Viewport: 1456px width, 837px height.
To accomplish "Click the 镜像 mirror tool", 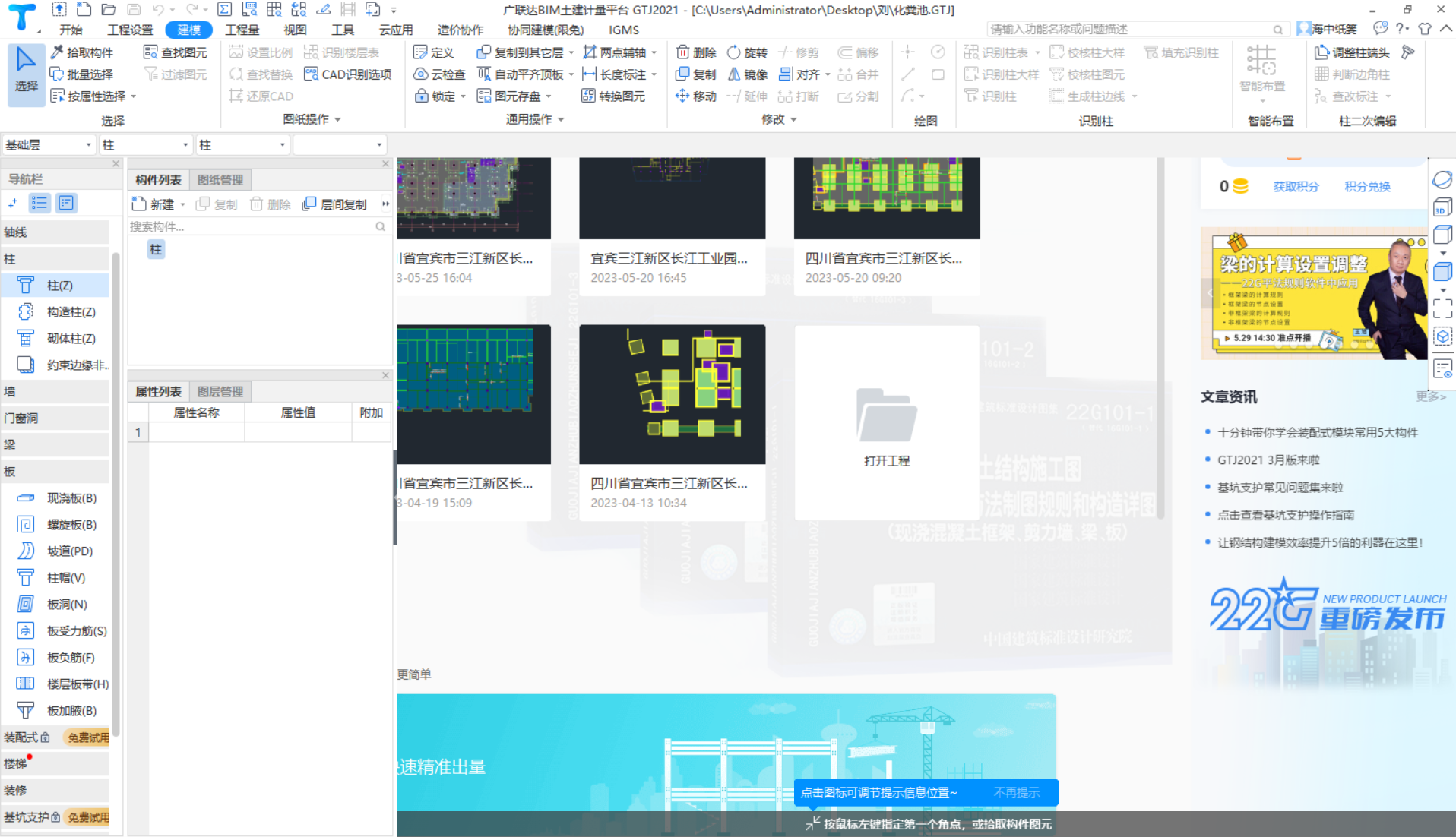I will pyautogui.click(x=747, y=74).
